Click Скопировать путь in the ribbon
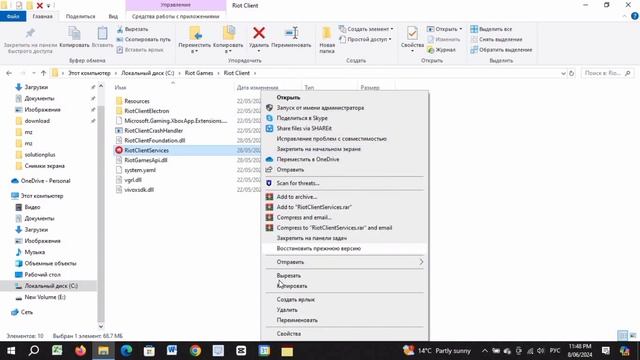Image resolution: width=640 pixels, height=360 pixels. tap(143, 40)
